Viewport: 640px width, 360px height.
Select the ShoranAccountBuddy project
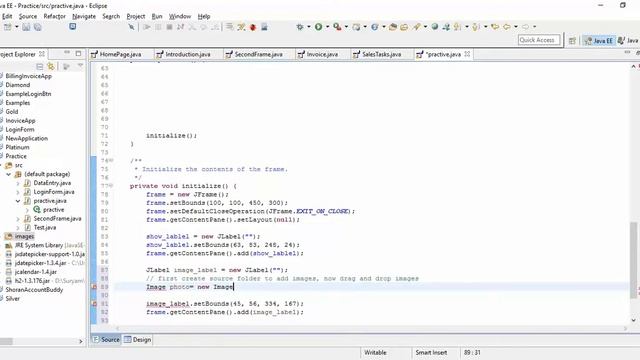point(34,290)
